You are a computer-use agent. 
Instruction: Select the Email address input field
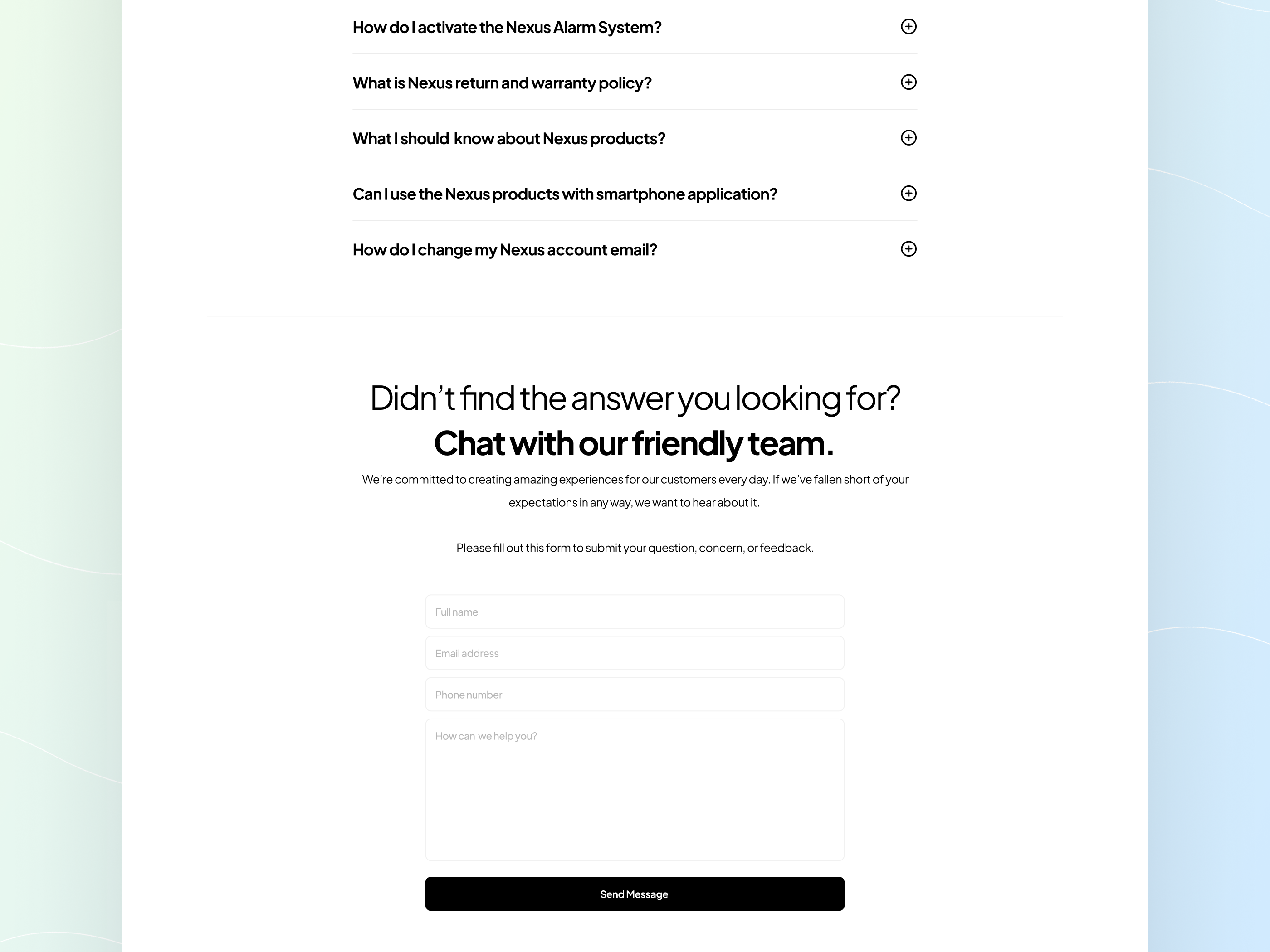635,653
